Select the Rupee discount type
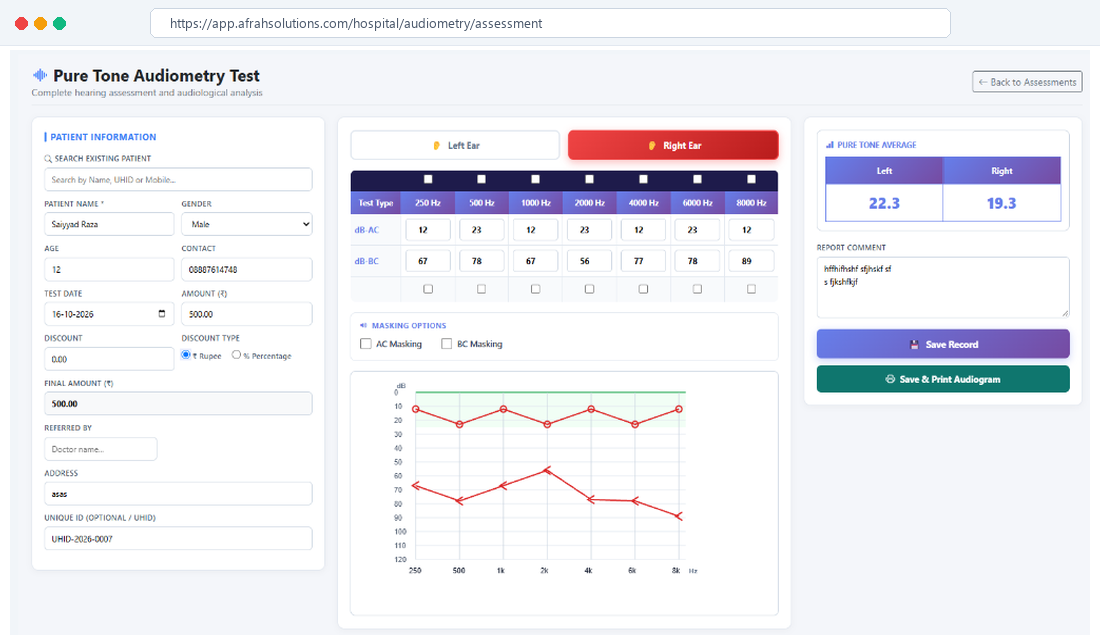1100x640 pixels. tap(186, 355)
